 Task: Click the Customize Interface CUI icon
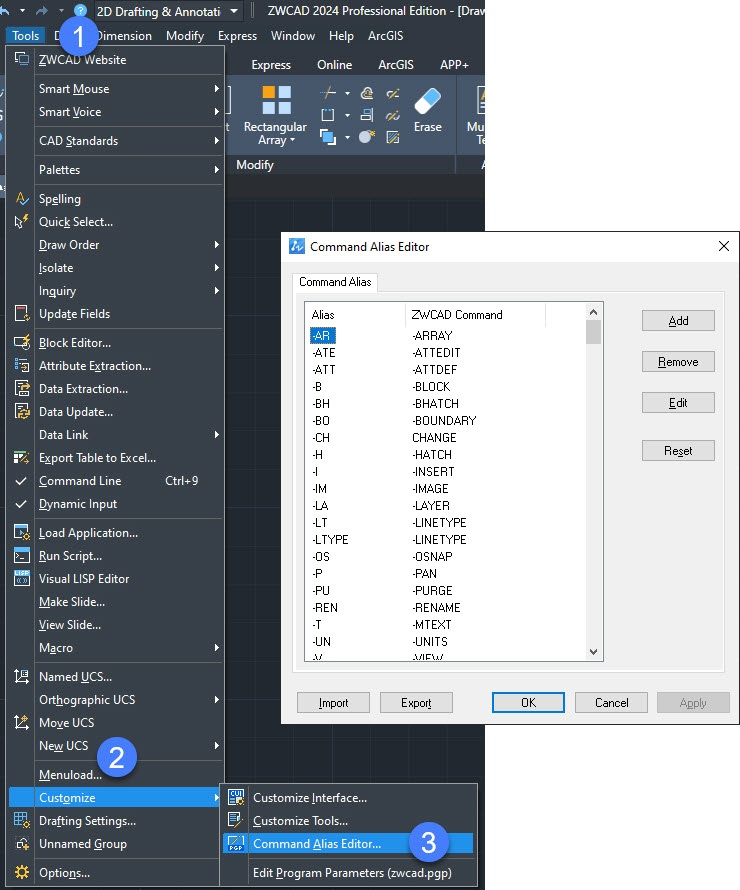pos(236,797)
